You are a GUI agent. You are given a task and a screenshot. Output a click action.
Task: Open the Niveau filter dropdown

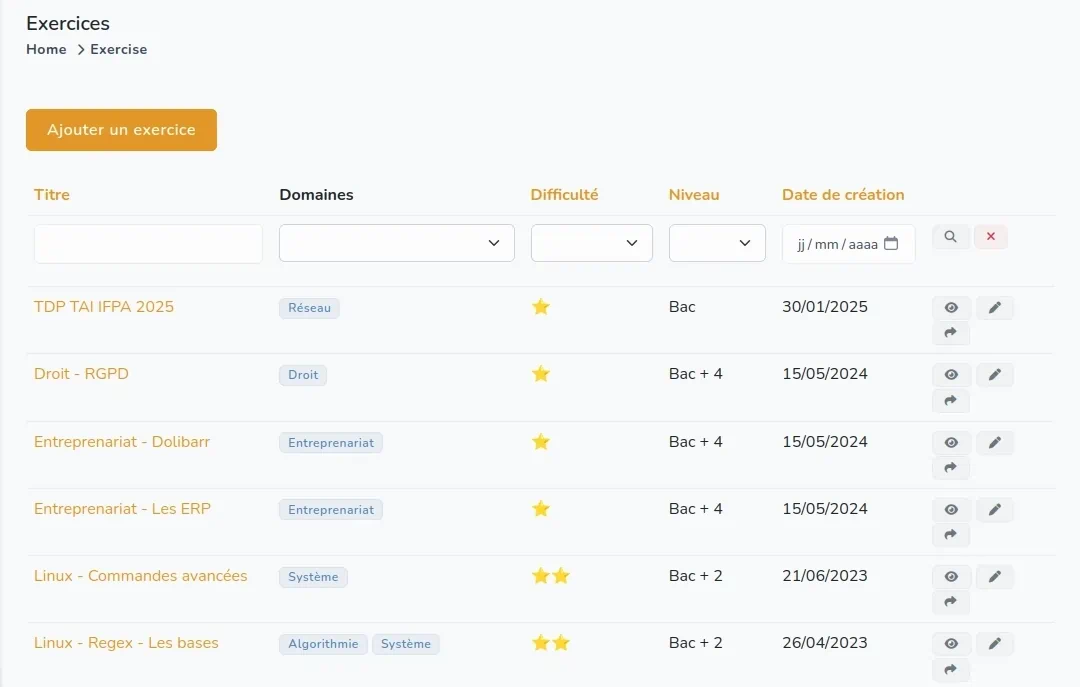(716, 243)
